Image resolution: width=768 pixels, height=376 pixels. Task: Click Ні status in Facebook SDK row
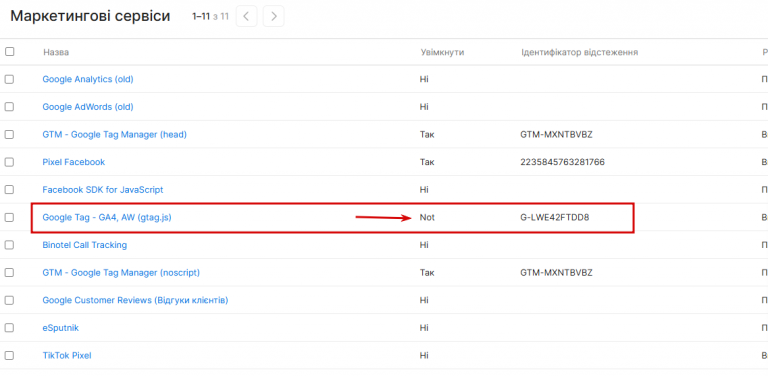click(424, 189)
